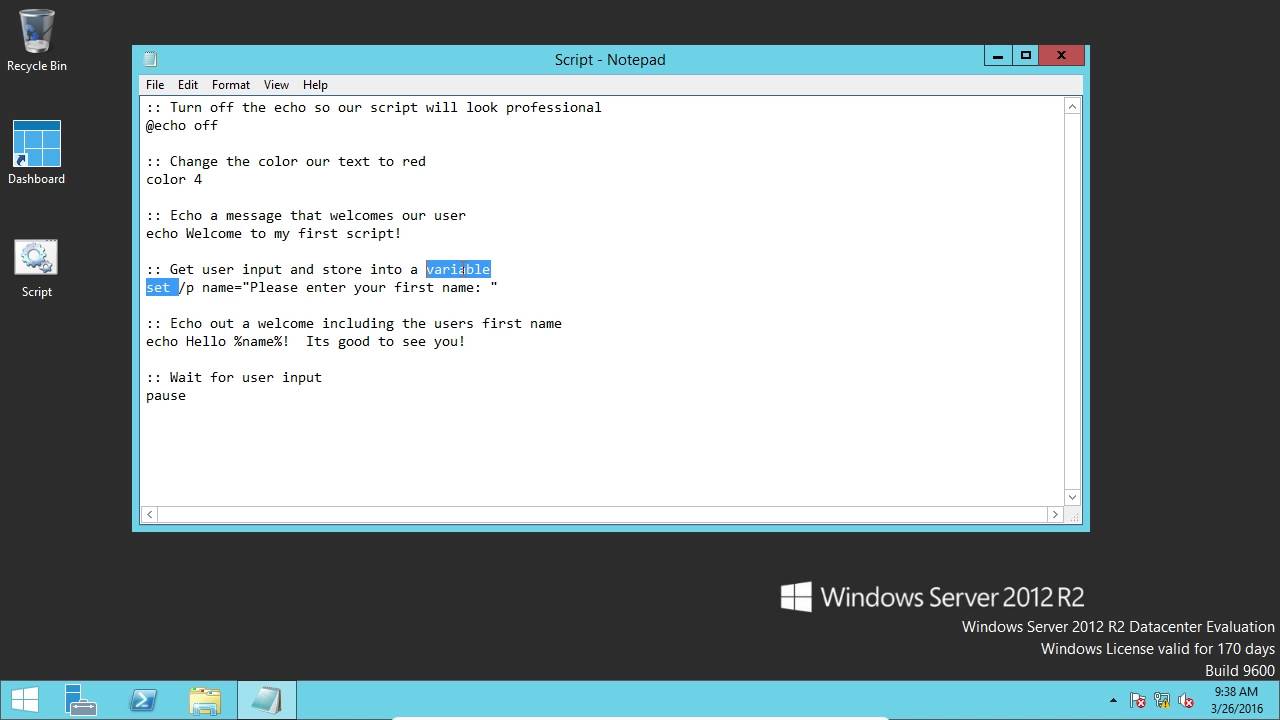The height and width of the screenshot is (720, 1280).
Task: Open the taskbar clock and date
Action: [1236, 701]
